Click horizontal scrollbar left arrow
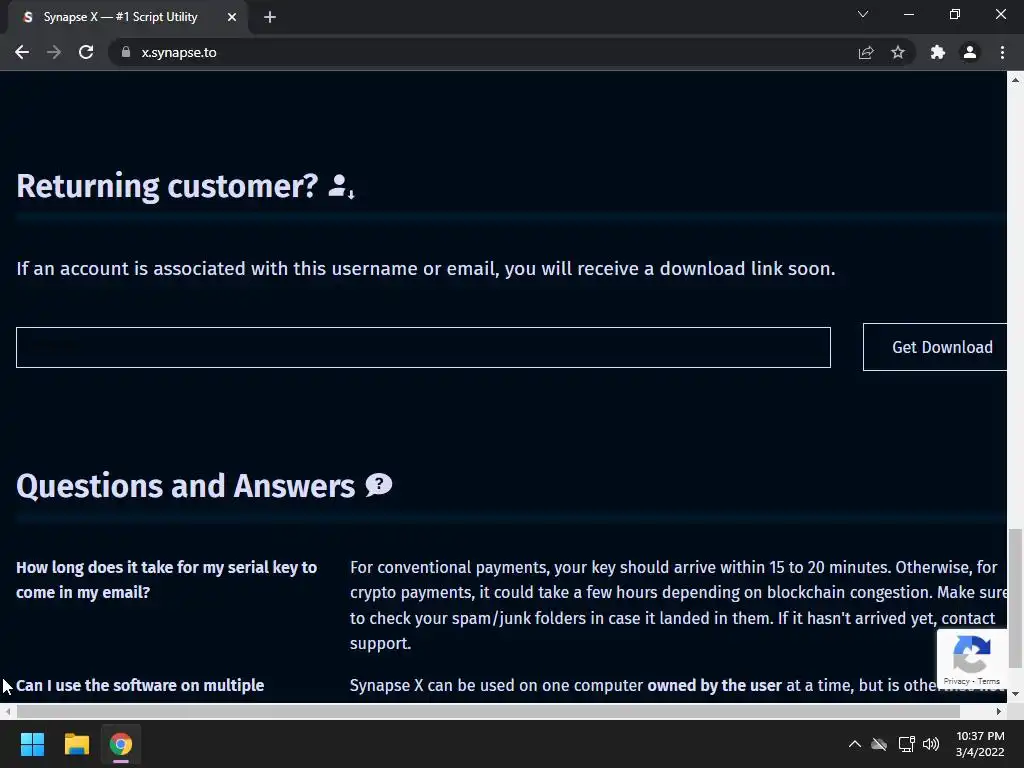 coord(7,711)
